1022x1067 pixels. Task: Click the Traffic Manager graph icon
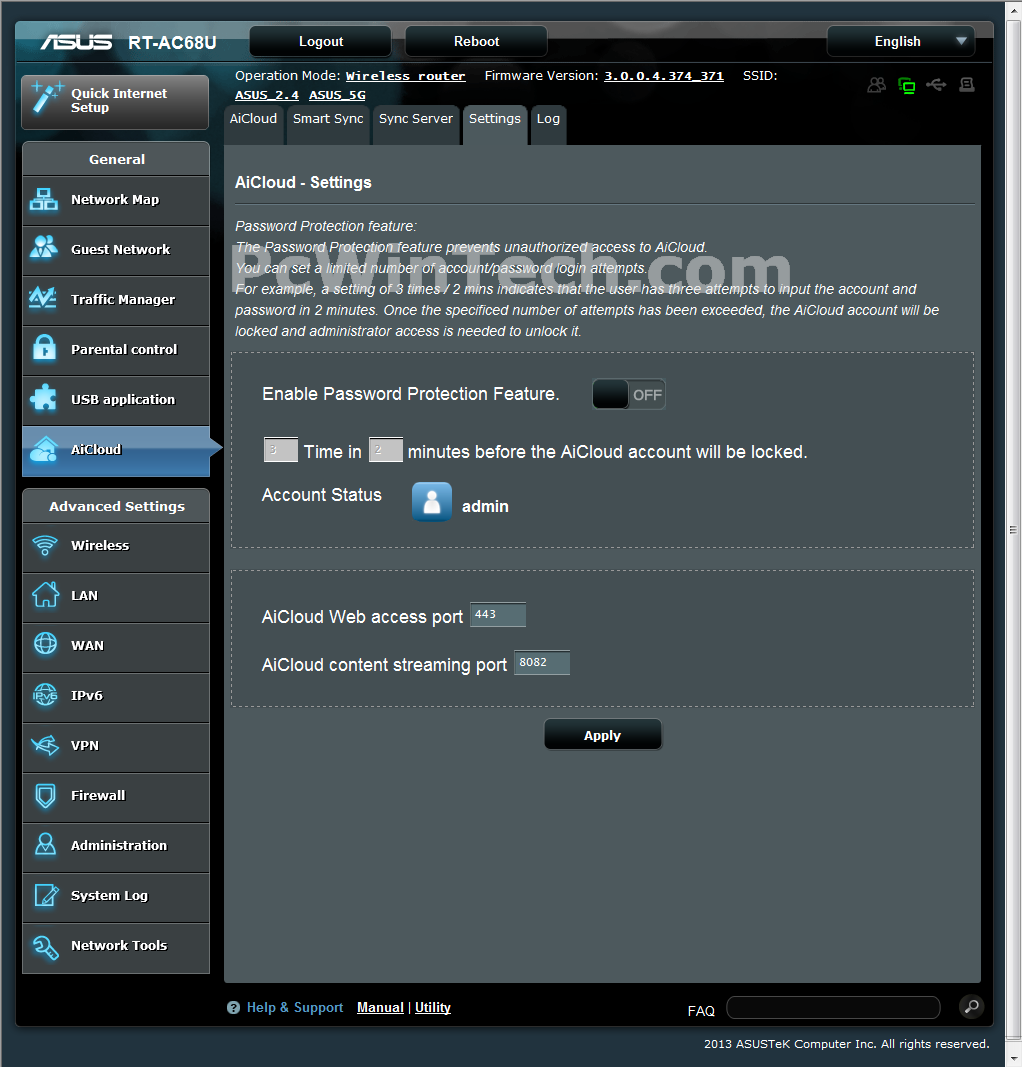tap(44, 298)
